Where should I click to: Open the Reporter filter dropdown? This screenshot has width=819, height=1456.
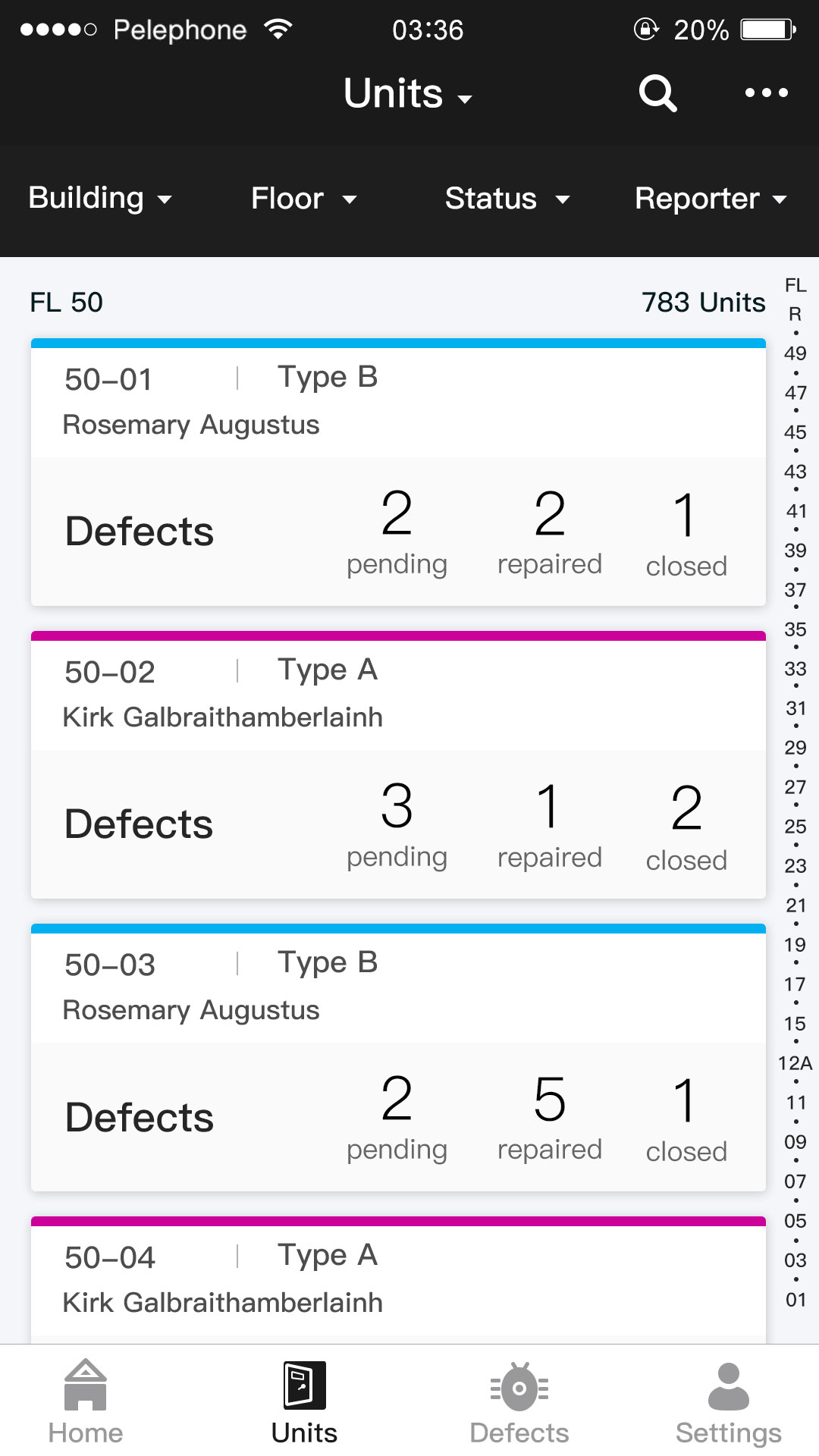711,199
